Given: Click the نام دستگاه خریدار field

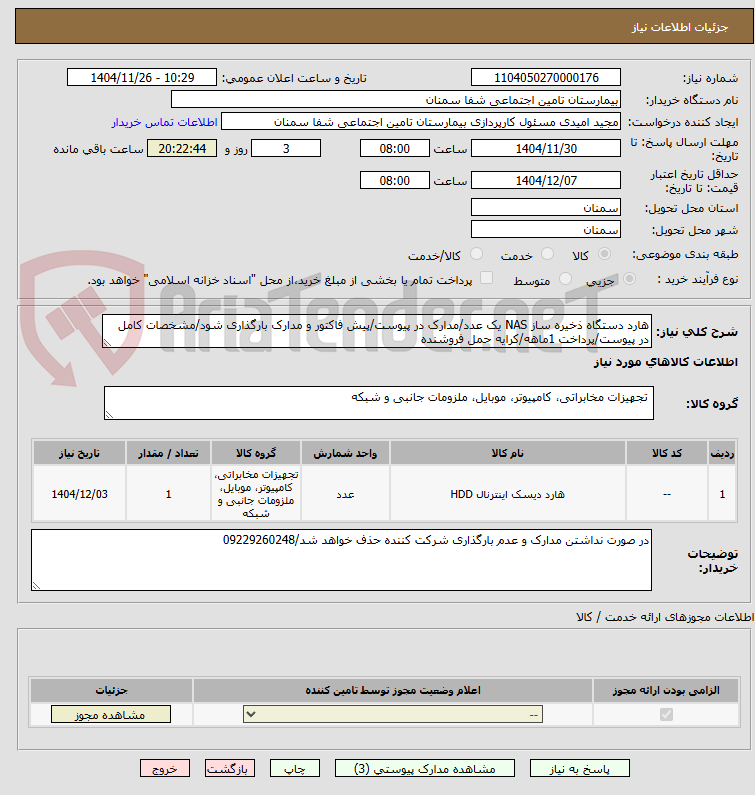Looking at the screenshot, I should click(x=396, y=99).
